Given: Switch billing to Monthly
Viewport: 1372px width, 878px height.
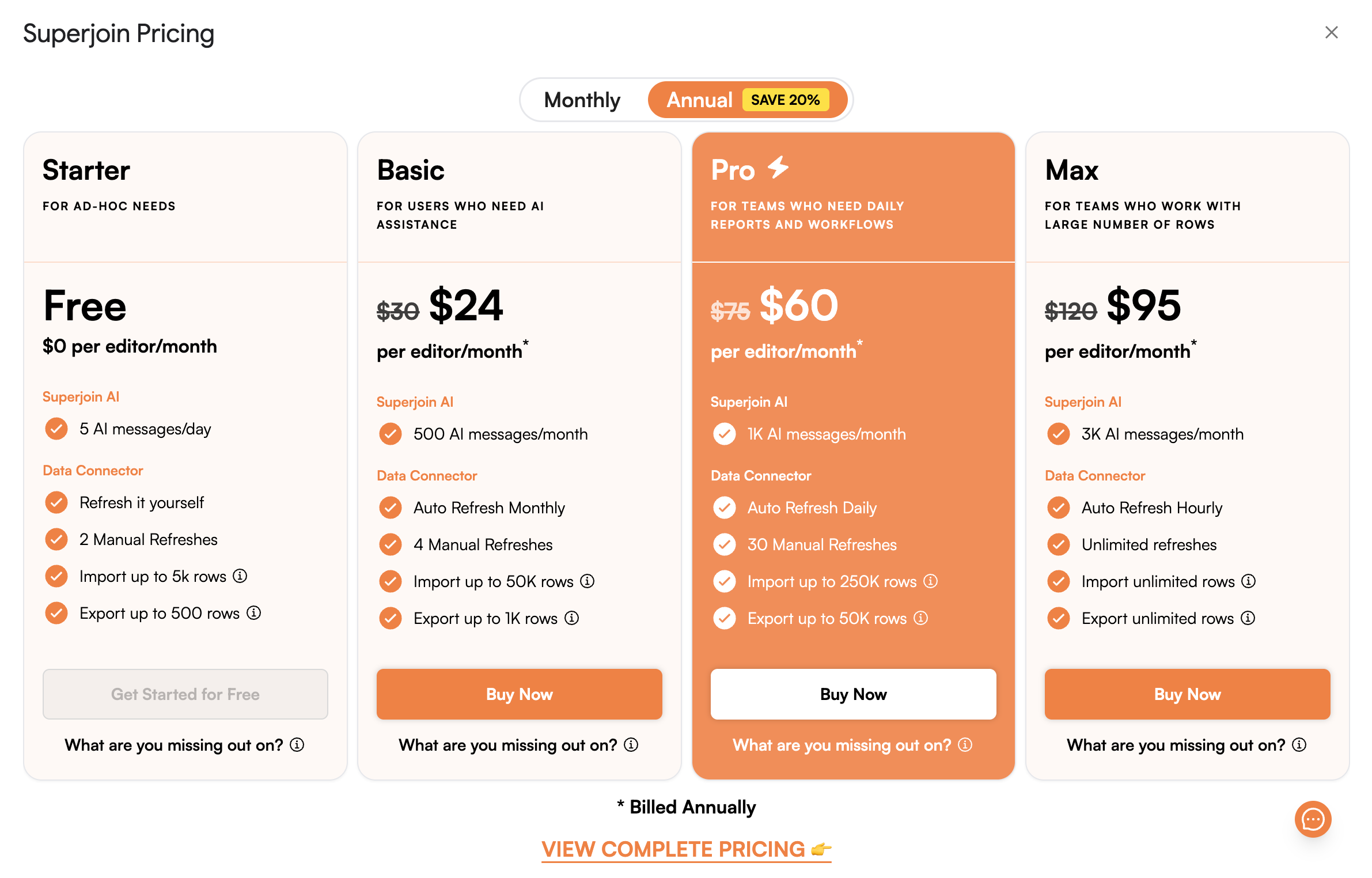Looking at the screenshot, I should click(581, 99).
